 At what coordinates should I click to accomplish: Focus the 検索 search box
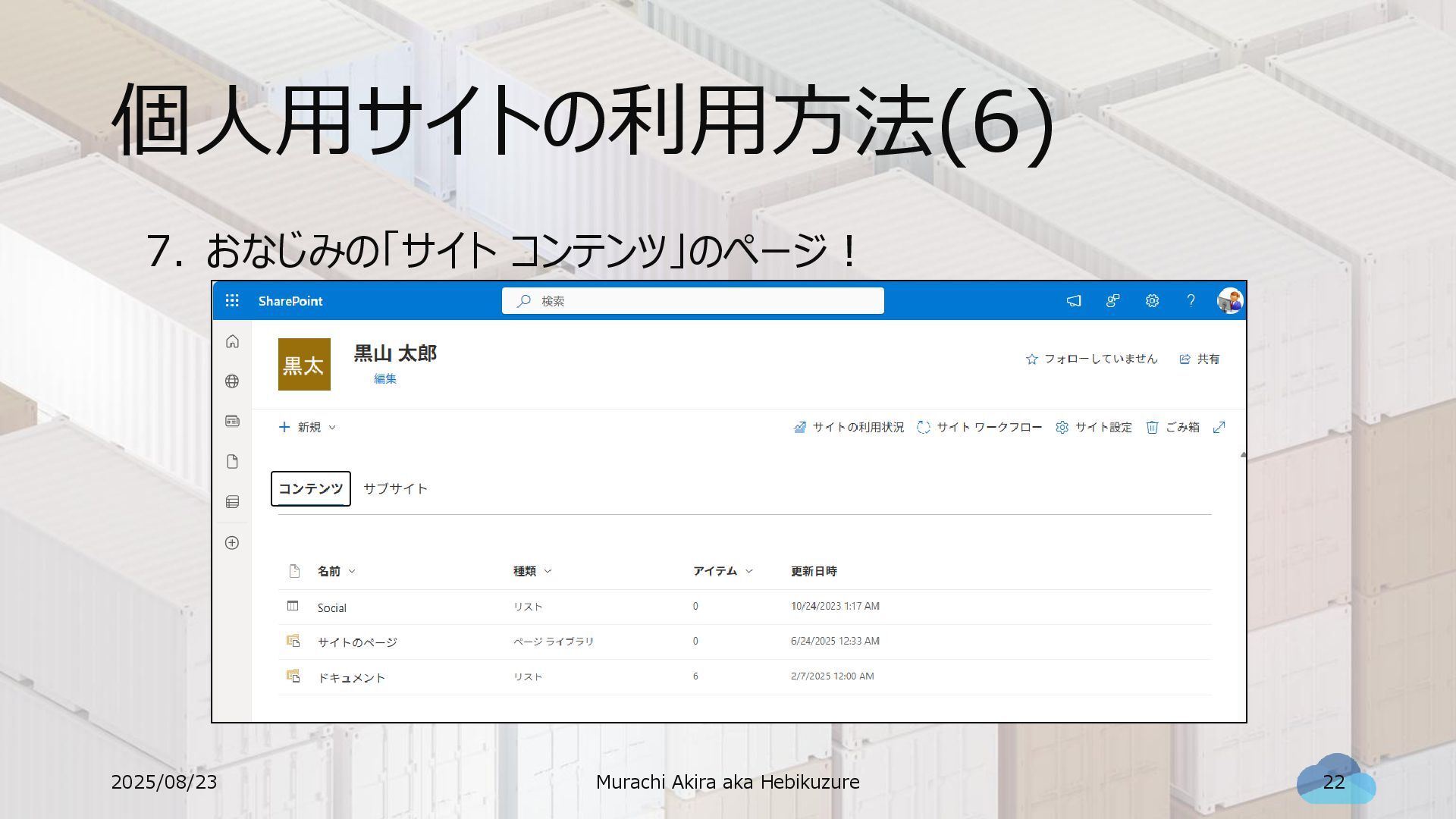click(x=692, y=301)
